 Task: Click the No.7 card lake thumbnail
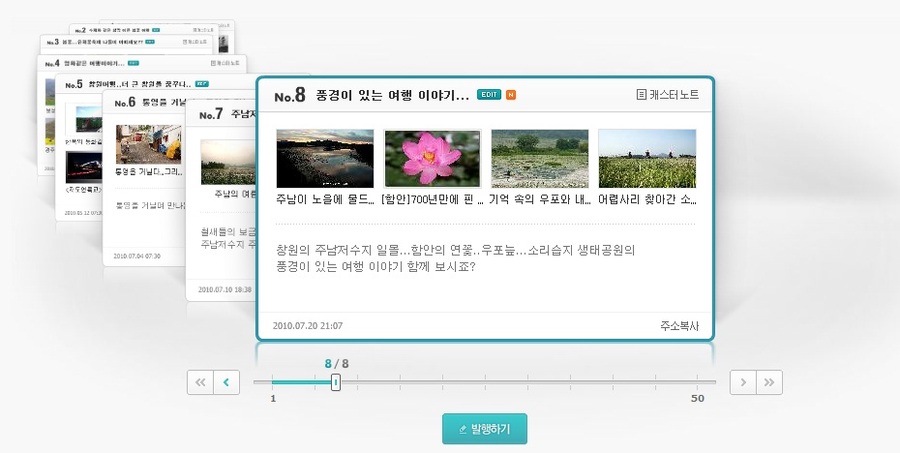[228, 162]
